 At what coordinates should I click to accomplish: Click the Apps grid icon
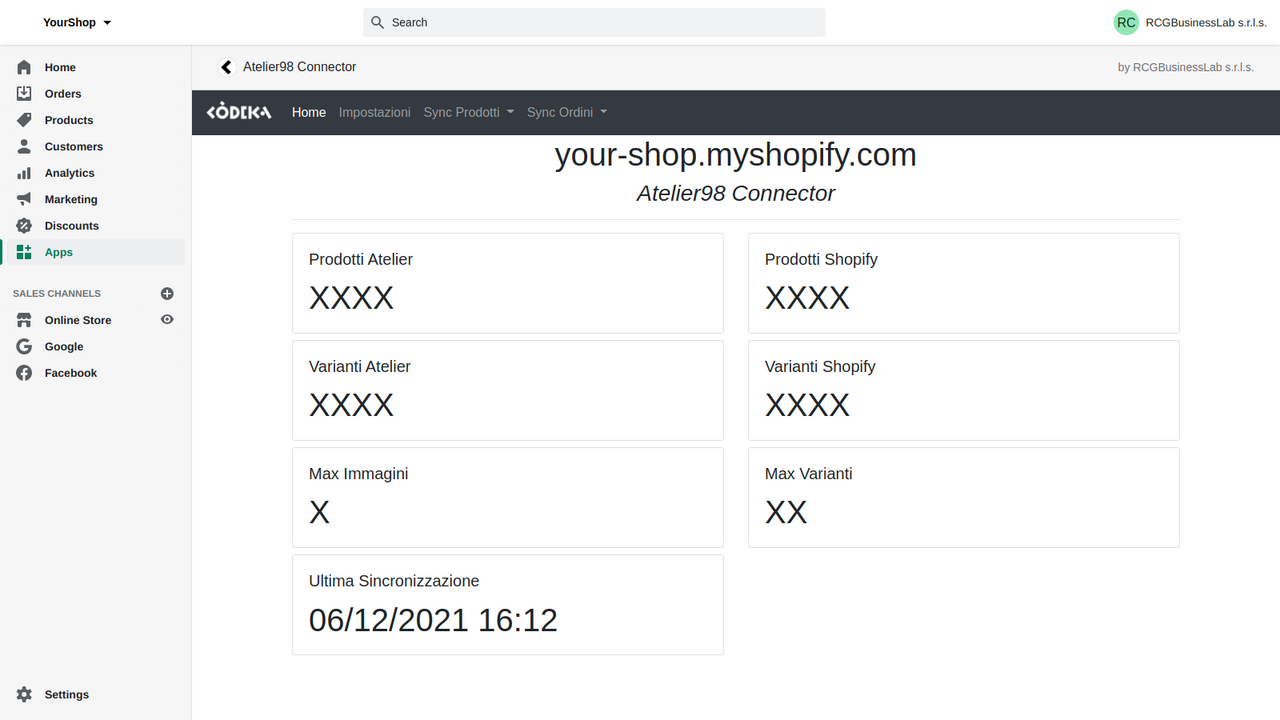click(x=24, y=252)
